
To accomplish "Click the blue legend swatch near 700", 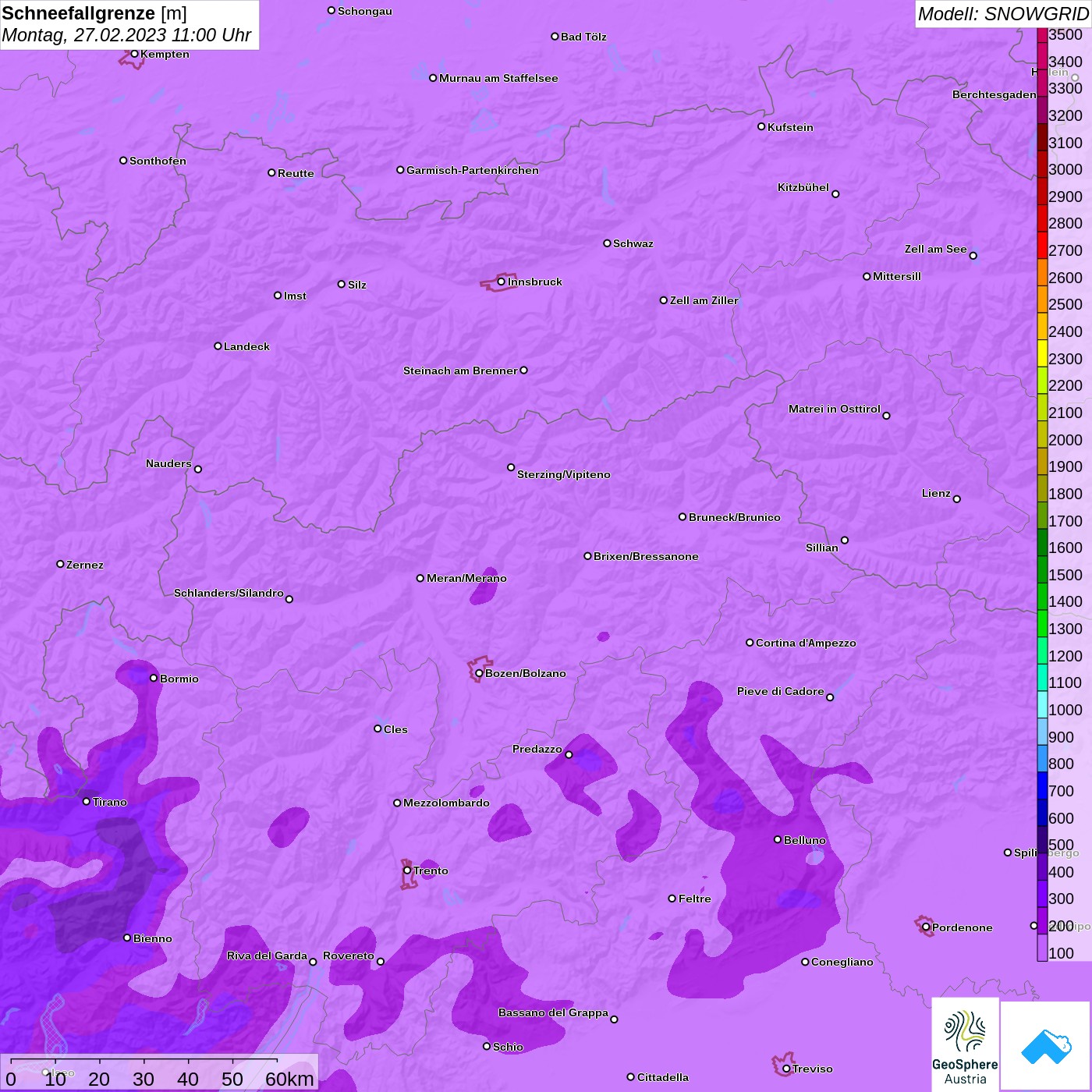I will pyautogui.click(x=1042, y=785).
